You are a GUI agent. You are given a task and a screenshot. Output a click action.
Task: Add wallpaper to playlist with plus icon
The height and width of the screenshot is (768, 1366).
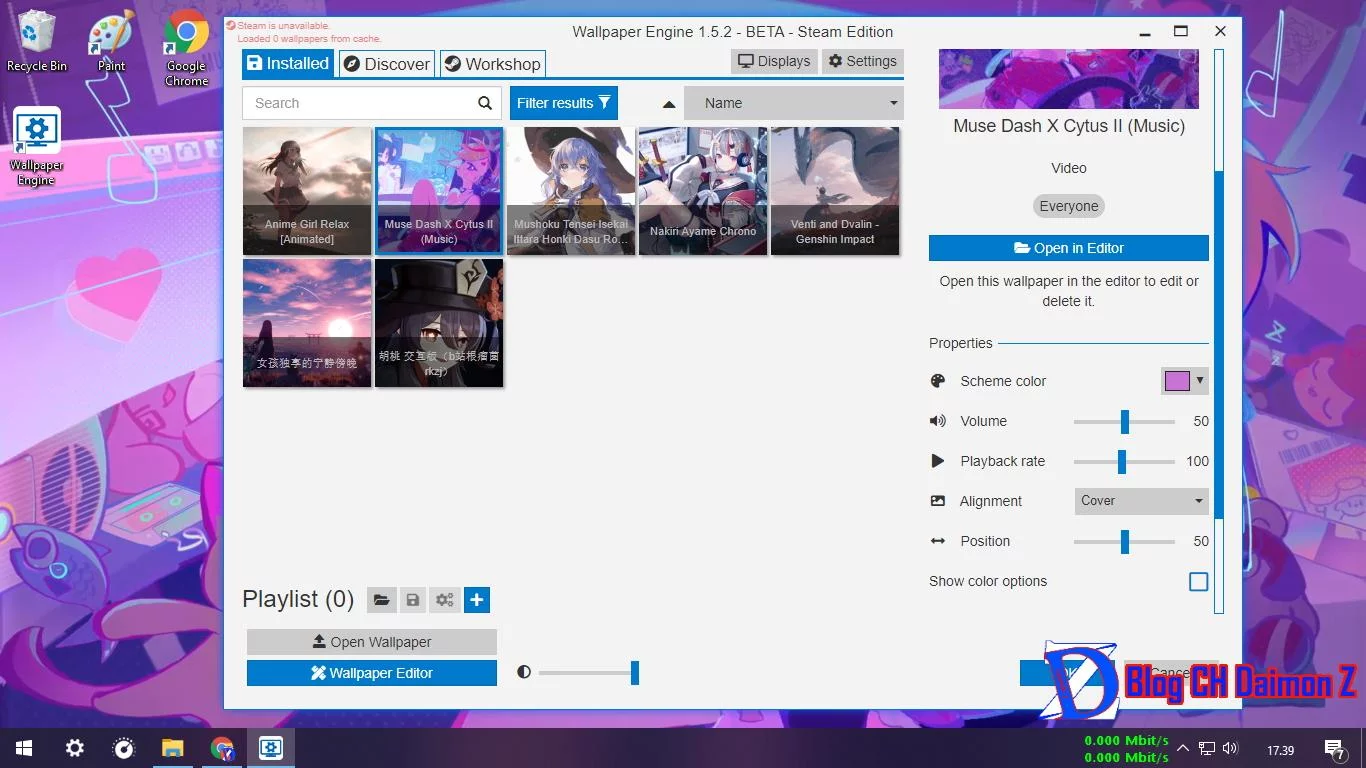477,600
